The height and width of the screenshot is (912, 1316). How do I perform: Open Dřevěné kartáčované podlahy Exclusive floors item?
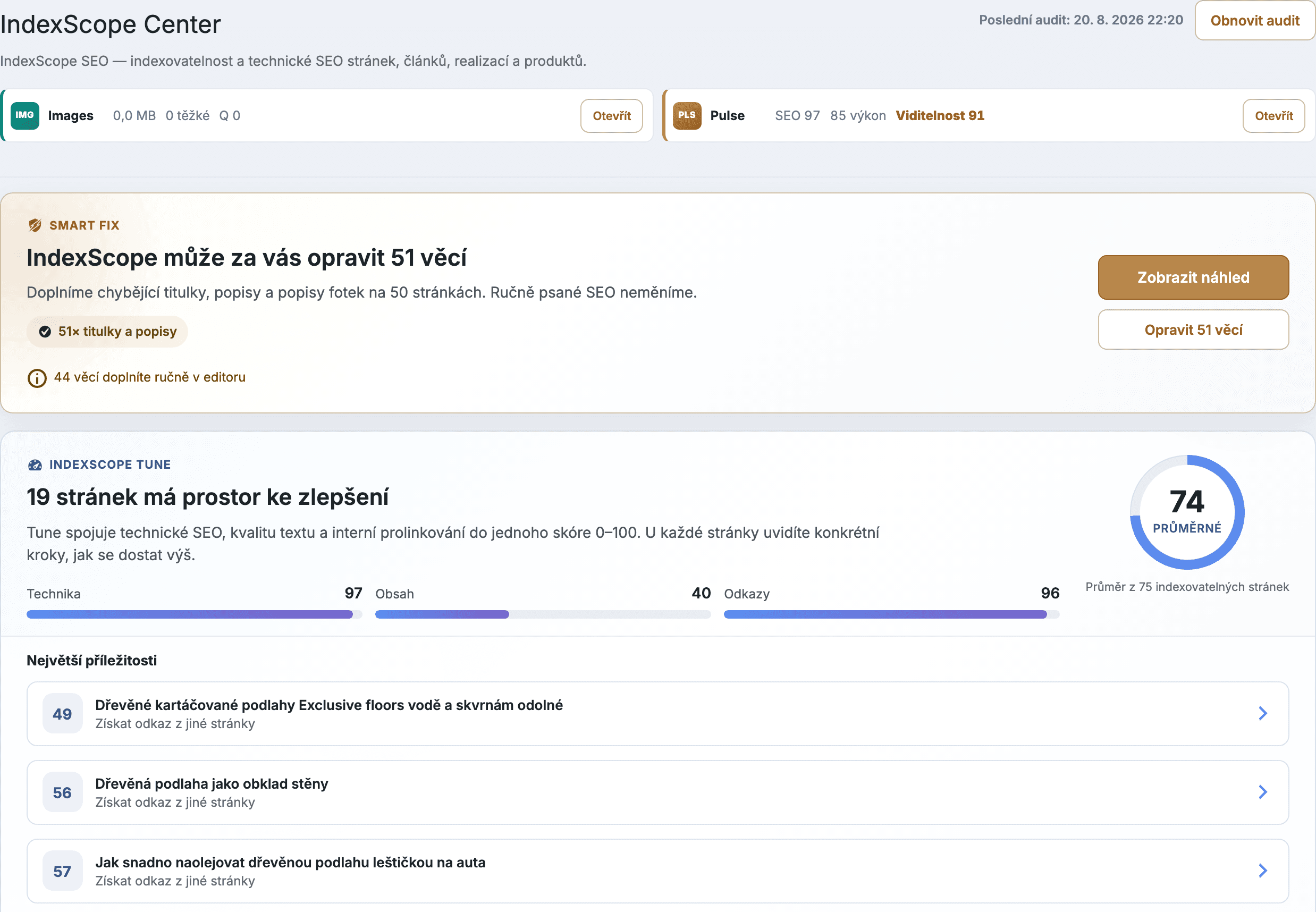pos(657,714)
